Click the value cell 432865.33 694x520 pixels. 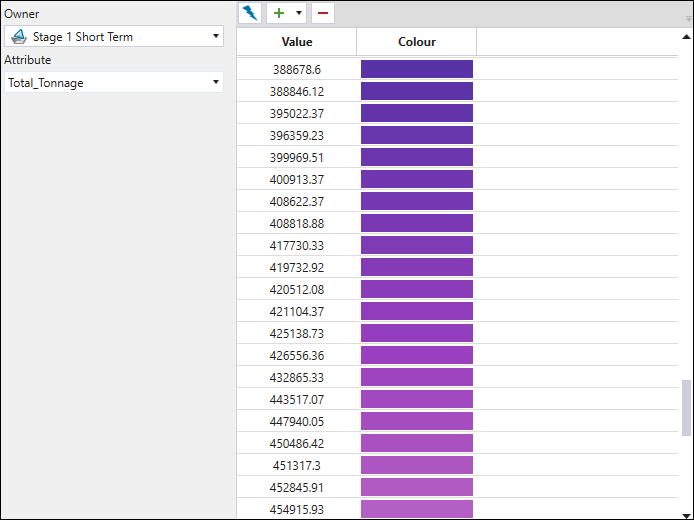tap(297, 377)
